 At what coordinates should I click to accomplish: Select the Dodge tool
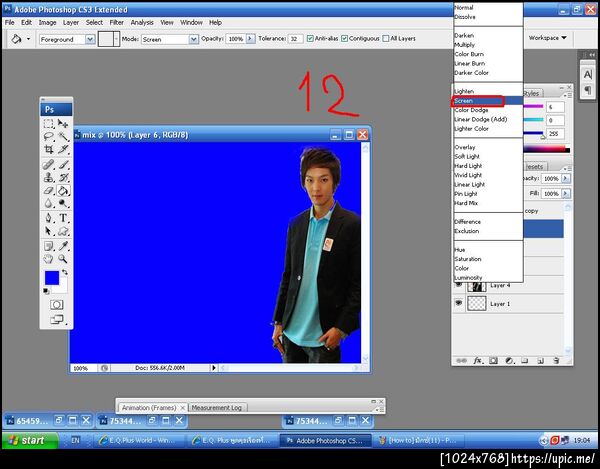63,203
